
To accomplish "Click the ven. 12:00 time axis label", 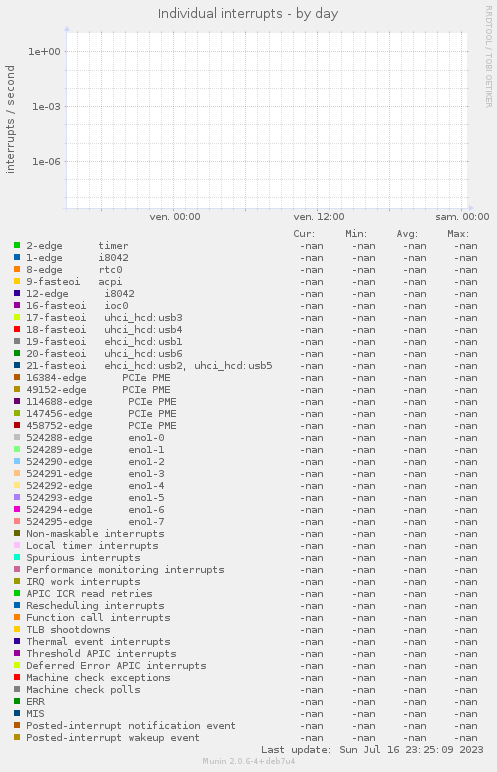I will 319,217.
